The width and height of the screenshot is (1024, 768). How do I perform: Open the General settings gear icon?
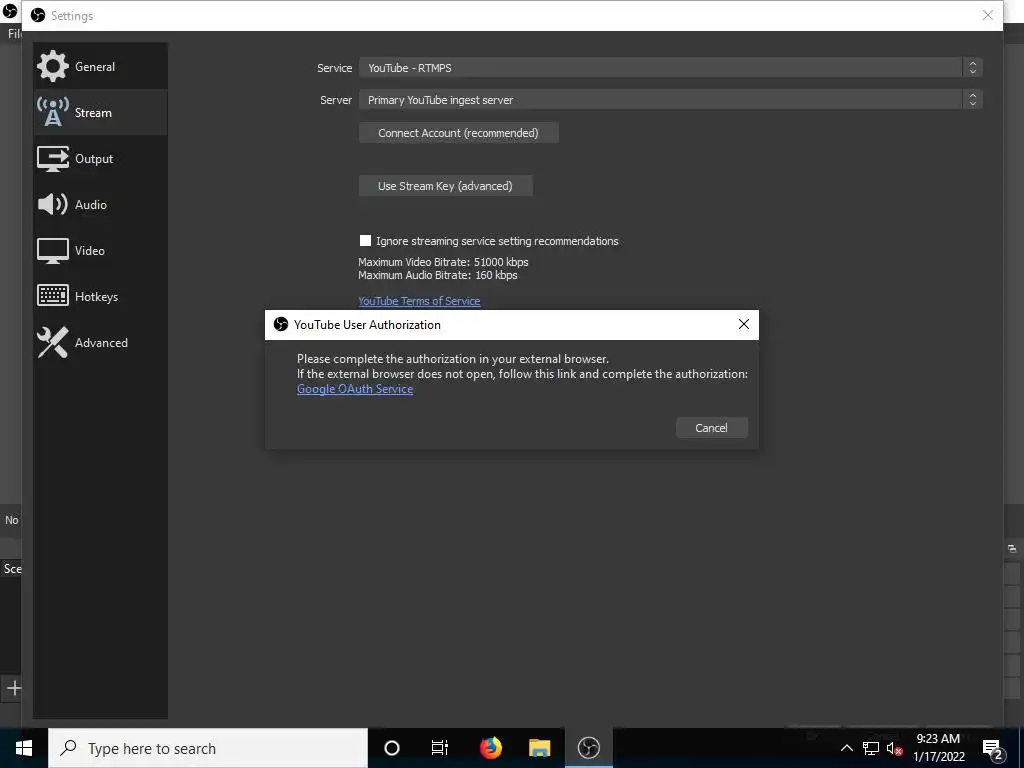click(x=52, y=66)
